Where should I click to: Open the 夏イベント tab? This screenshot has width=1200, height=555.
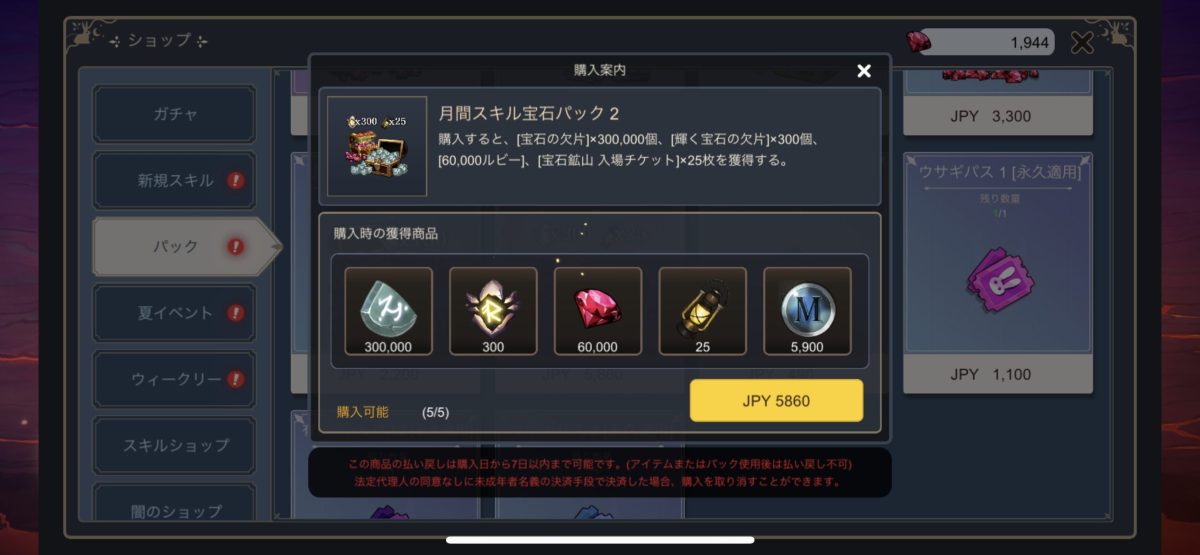coord(174,313)
